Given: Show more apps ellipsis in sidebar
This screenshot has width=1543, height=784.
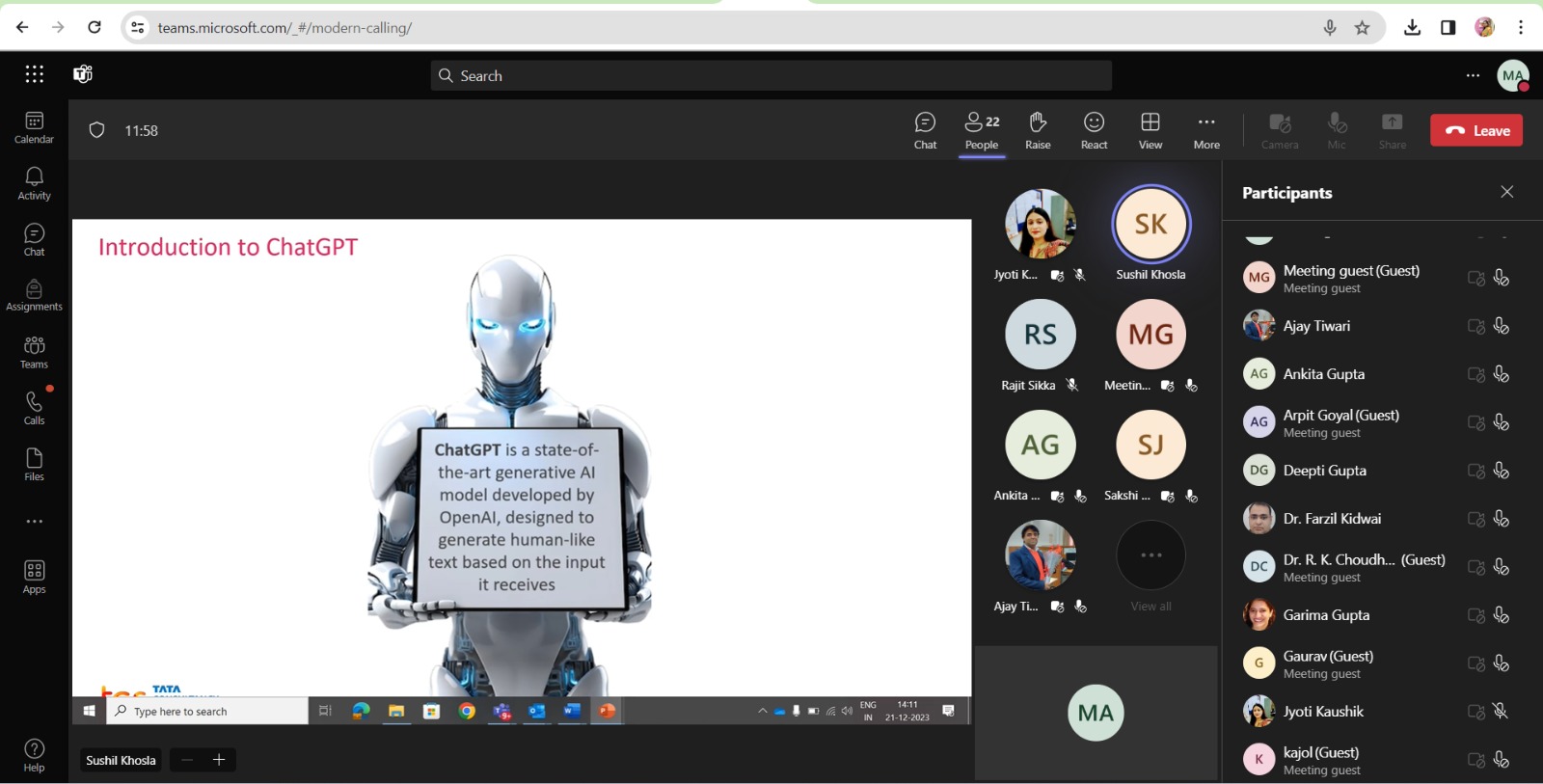Looking at the screenshot, I should point(35,522).
